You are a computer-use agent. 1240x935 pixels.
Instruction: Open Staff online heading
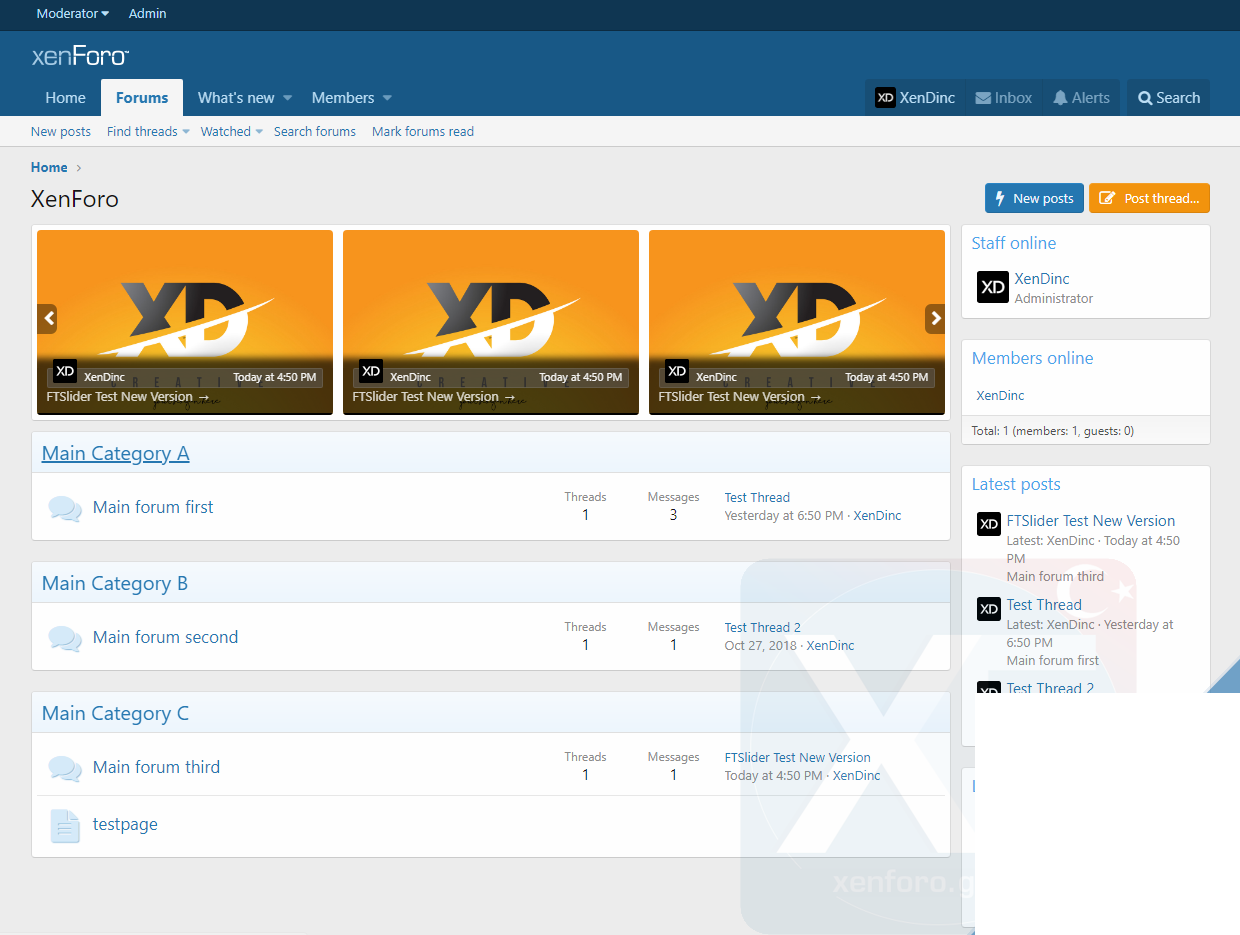(x=1014, y=243)
